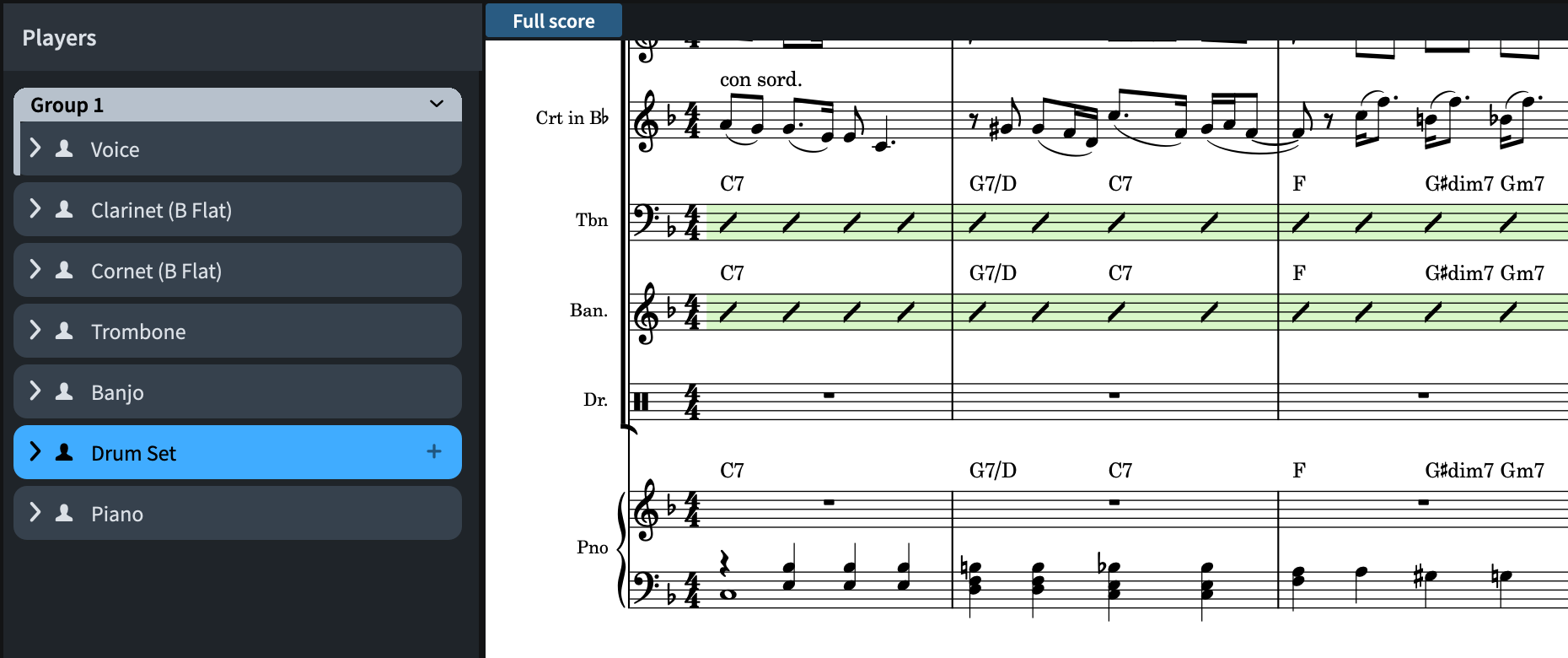Click the plus icon on Drum Set
The height and width of the screenshot is (658, 1568).
tap(434, 452)
